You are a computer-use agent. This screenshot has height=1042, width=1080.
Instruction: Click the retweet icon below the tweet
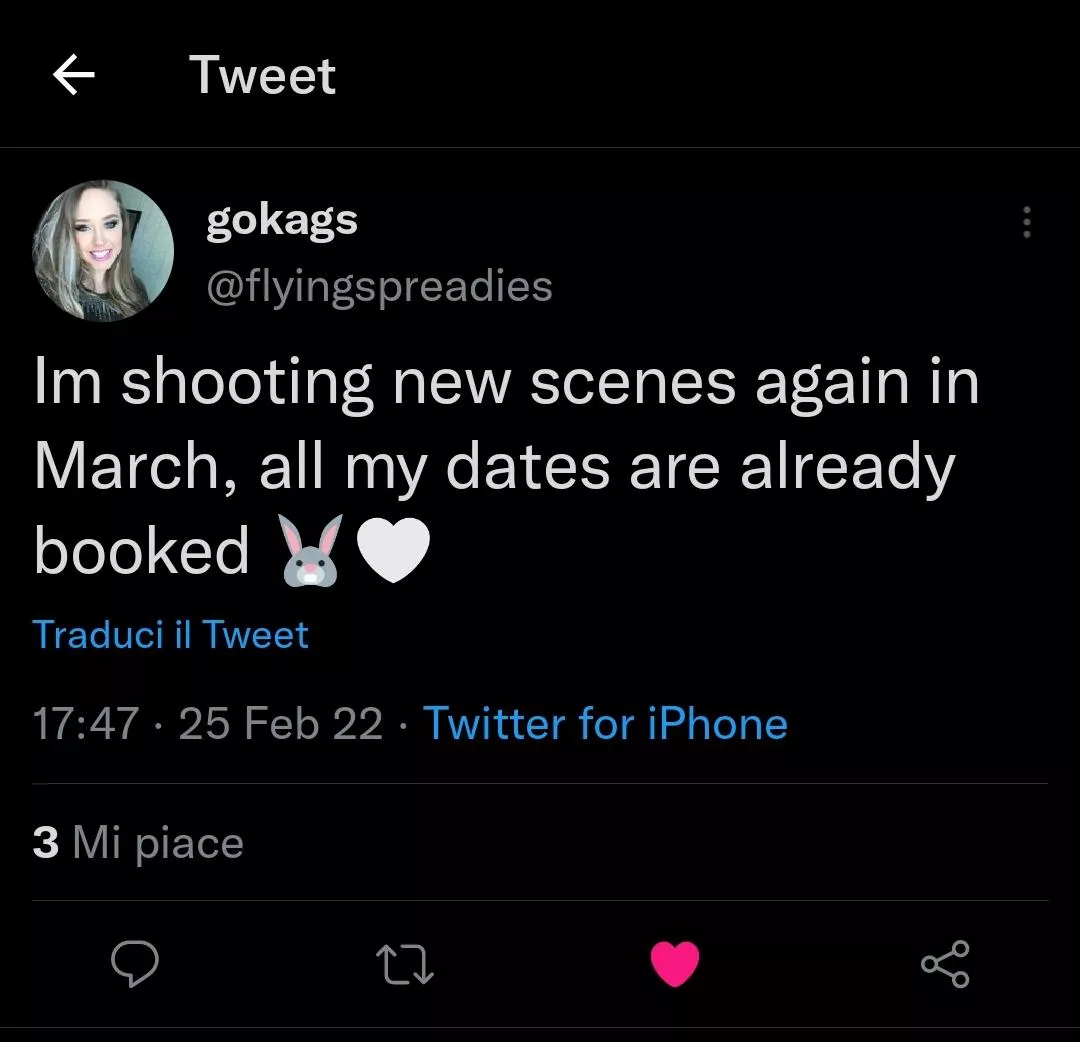coord(405,963)
